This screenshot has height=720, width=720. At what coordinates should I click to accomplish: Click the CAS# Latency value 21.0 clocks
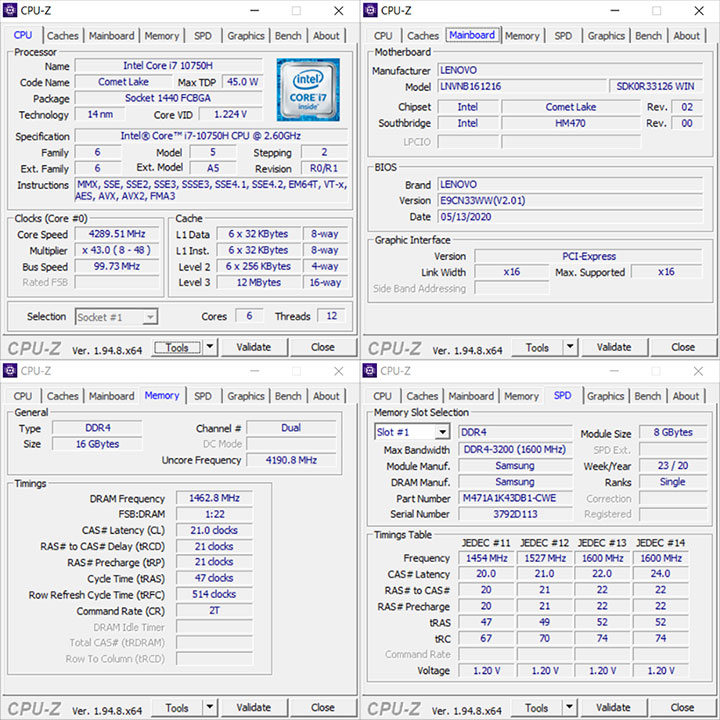[214, 530]
